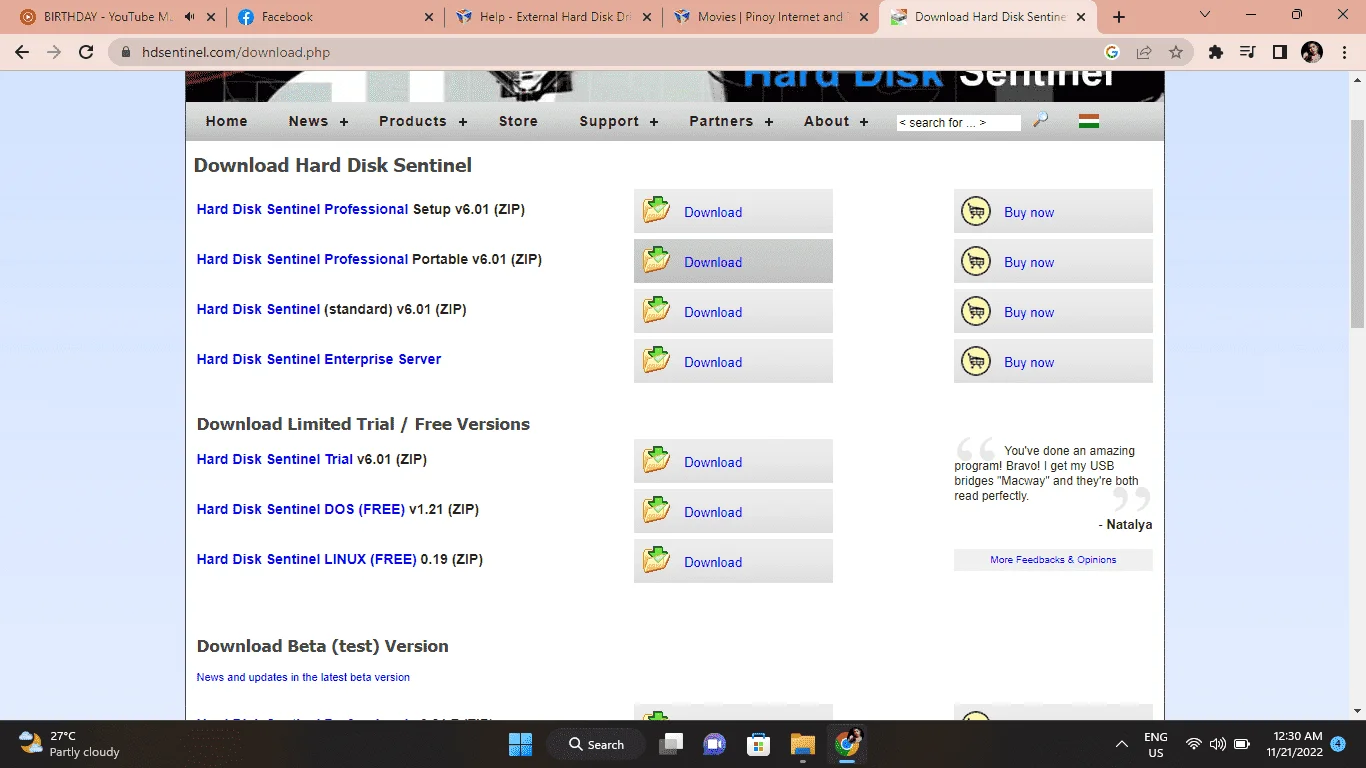The height and width of the screenshot is (768, 1366).
Task: Click the ENG US language indicator
Action: pos(1156,744)
